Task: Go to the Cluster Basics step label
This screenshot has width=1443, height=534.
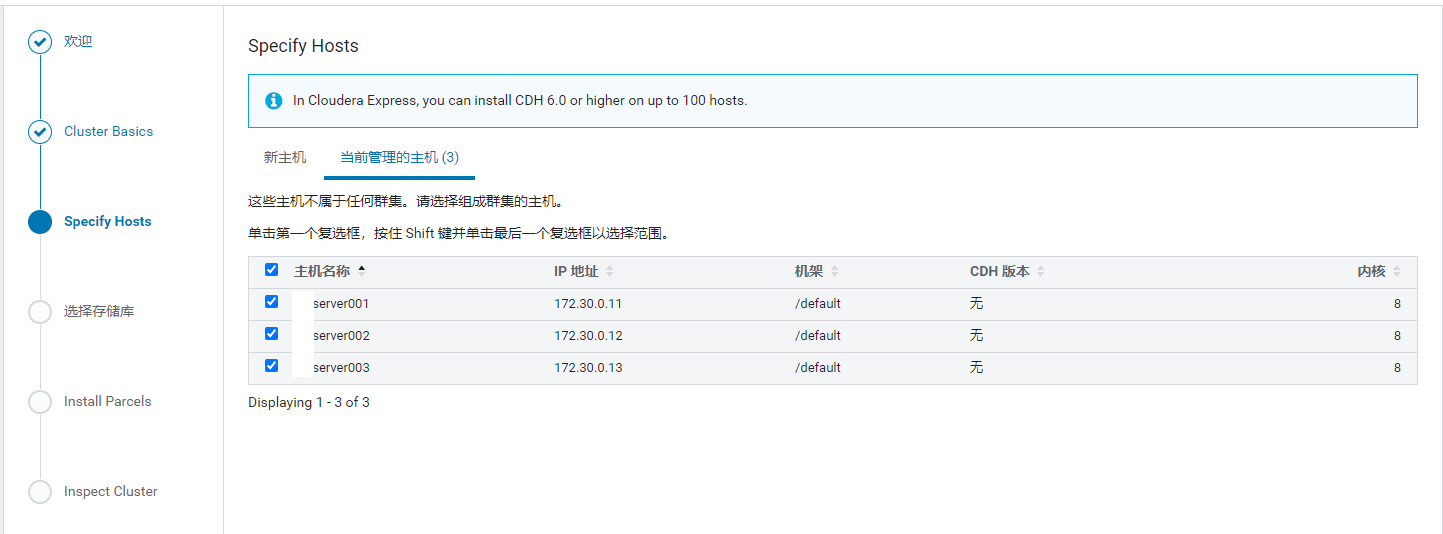Action: click(x=109, y=132)
